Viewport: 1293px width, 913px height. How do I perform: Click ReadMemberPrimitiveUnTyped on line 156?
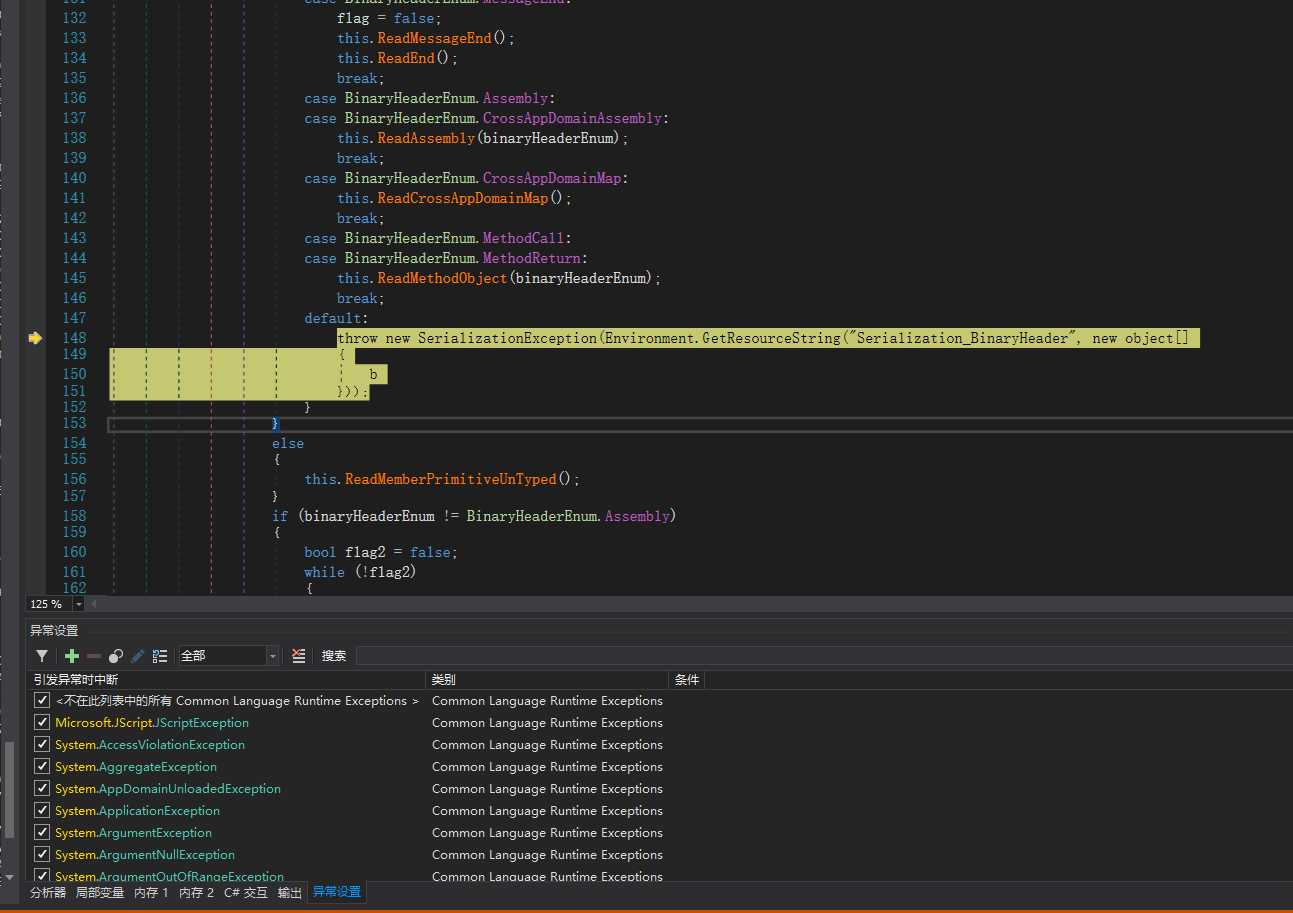pos(450,479)
